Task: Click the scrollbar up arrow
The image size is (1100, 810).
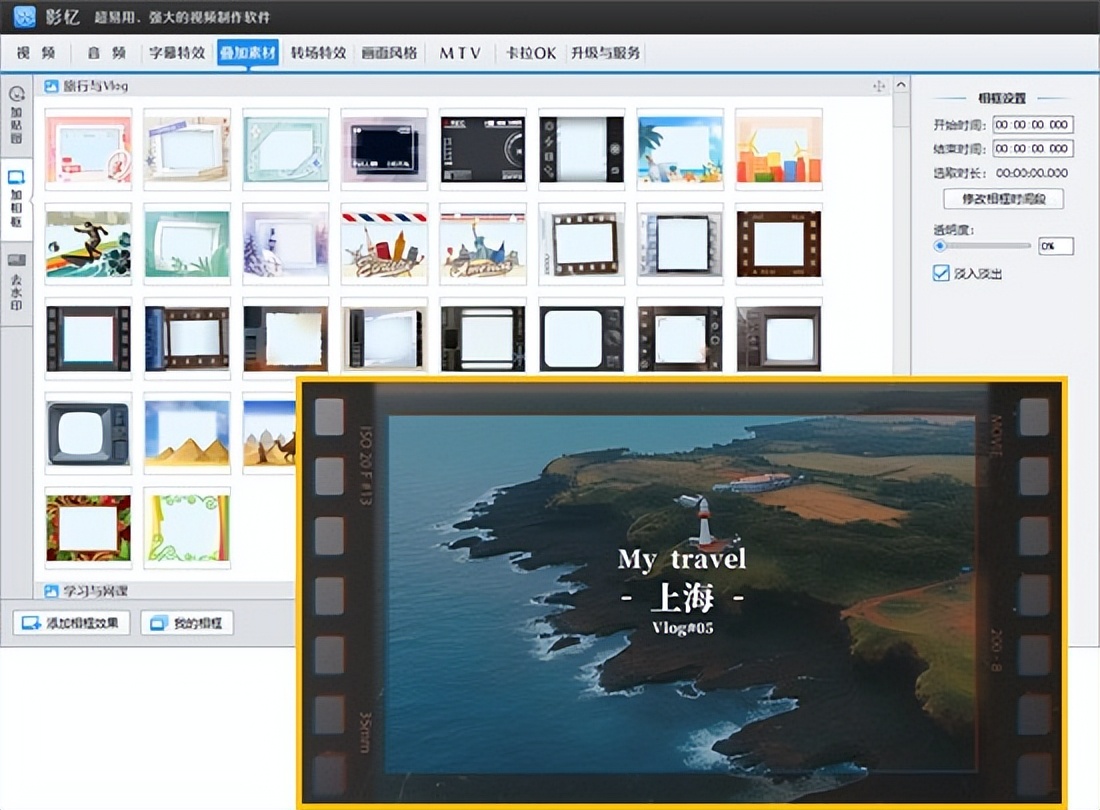Action: click(899, 87)
